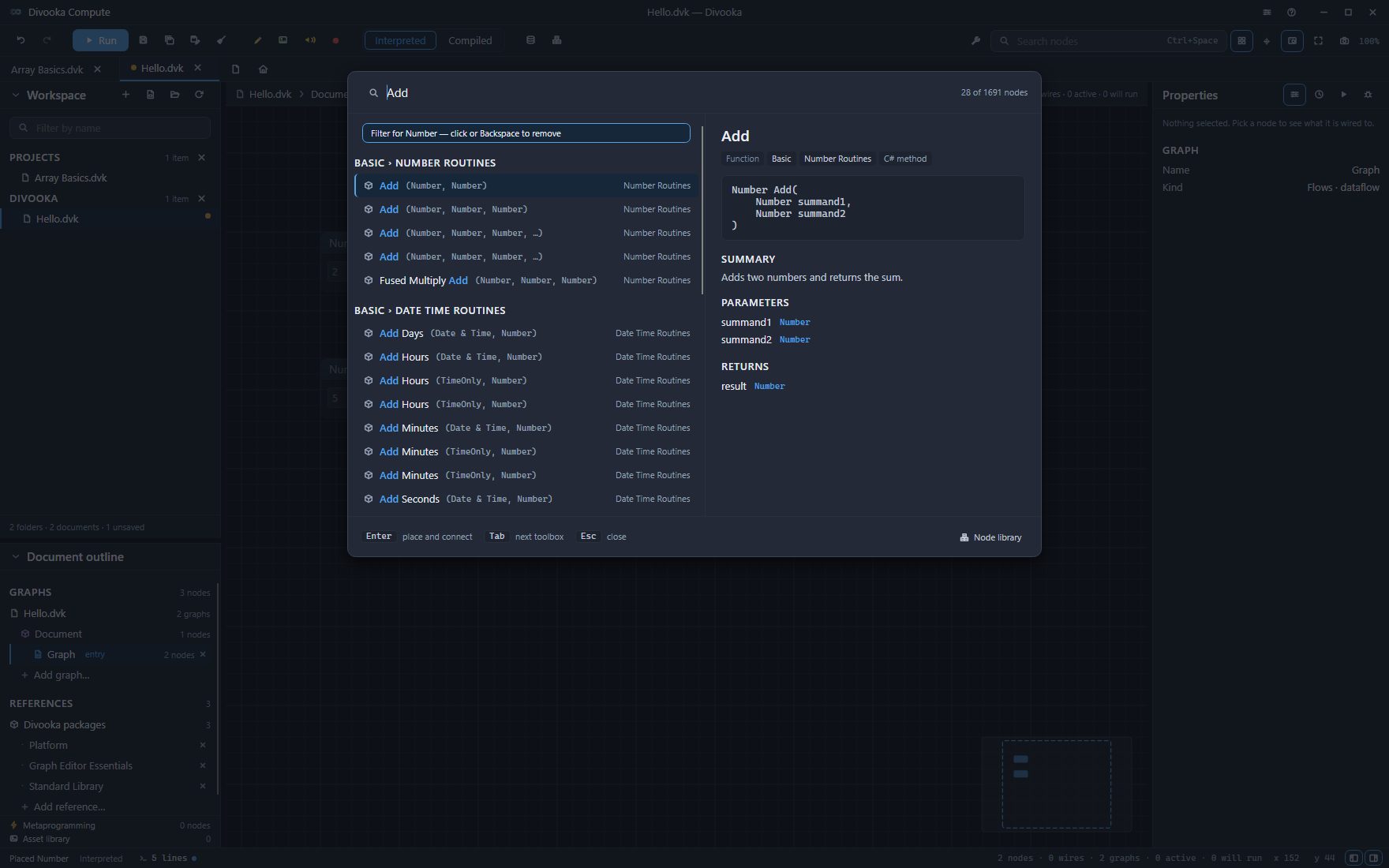
Task: Switch to the Array Basics.dvk tab
Action: point(47,69)
